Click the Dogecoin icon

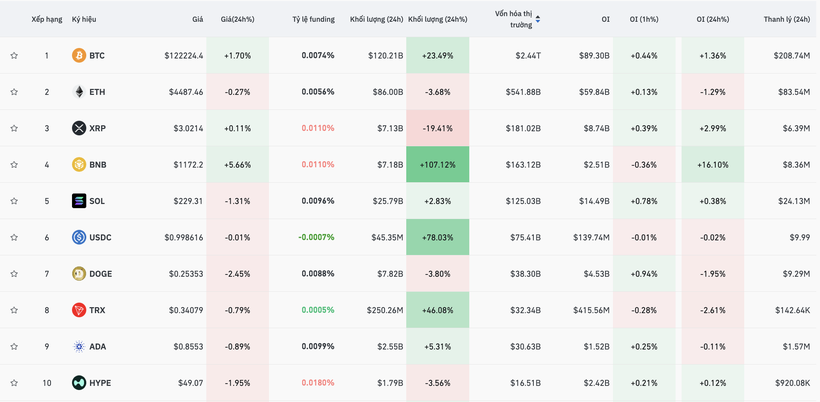pos(79,274)
